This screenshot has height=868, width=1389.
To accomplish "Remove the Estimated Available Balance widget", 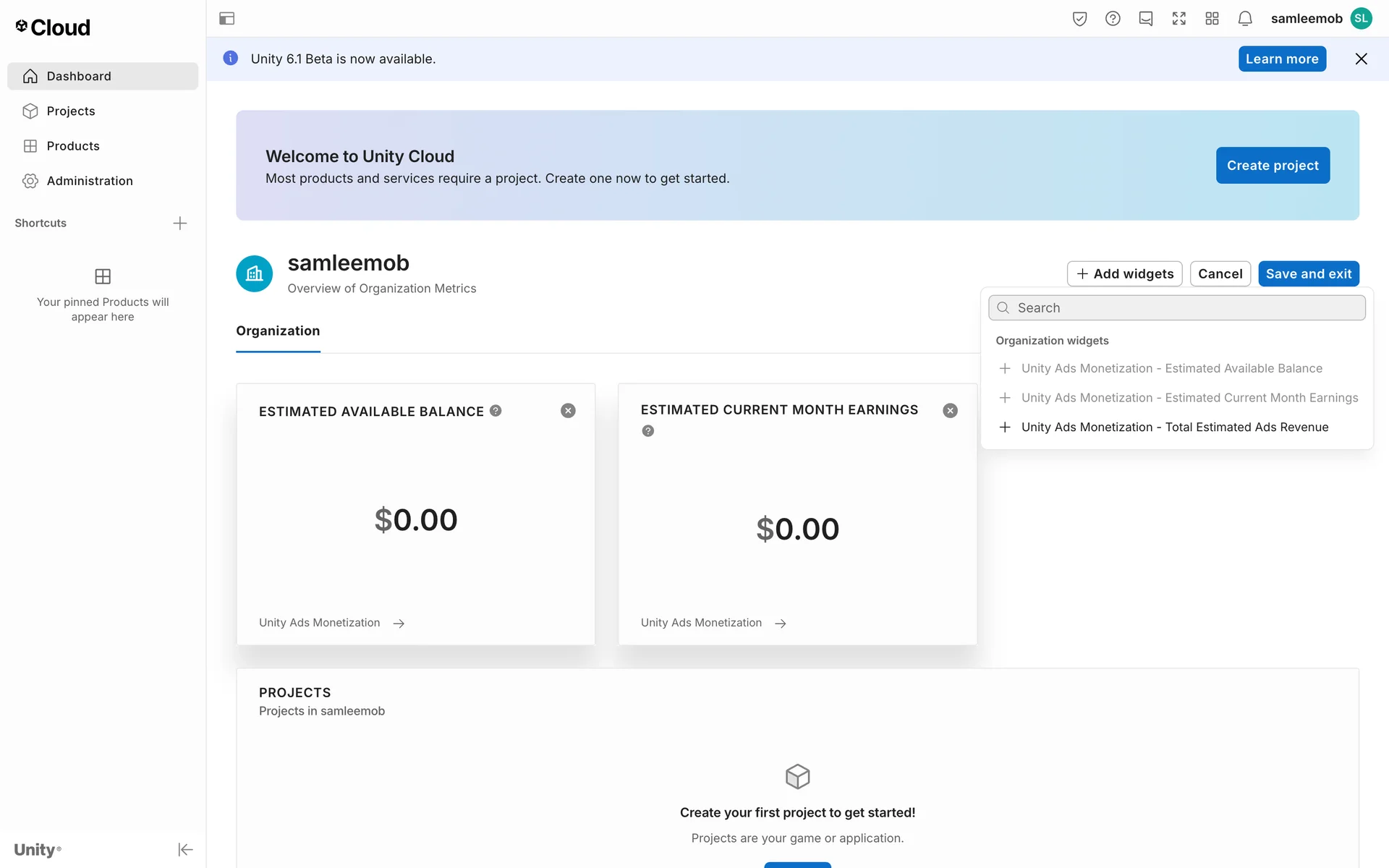I will 568,411.
